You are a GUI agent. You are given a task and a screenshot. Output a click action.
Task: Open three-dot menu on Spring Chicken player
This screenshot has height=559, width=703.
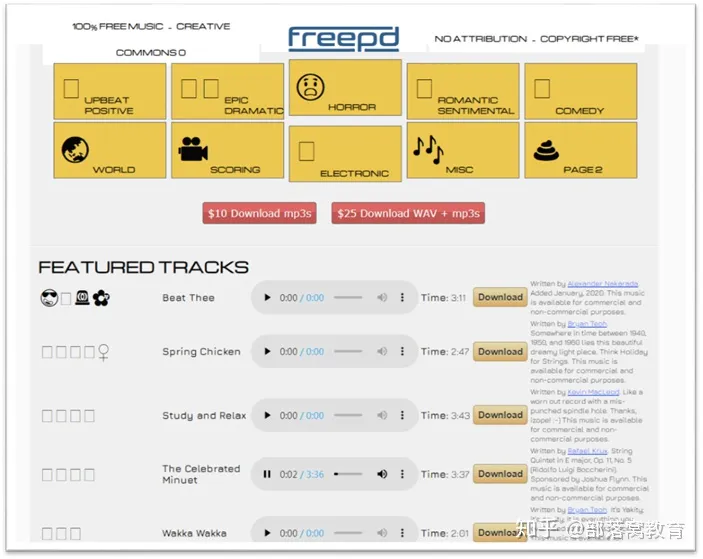403,352
